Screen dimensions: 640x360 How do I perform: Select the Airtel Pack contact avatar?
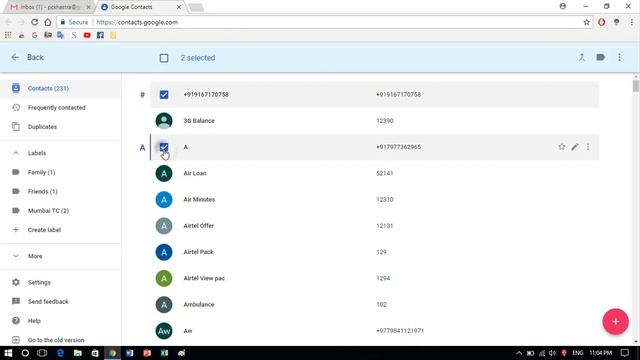click(164, 252)
